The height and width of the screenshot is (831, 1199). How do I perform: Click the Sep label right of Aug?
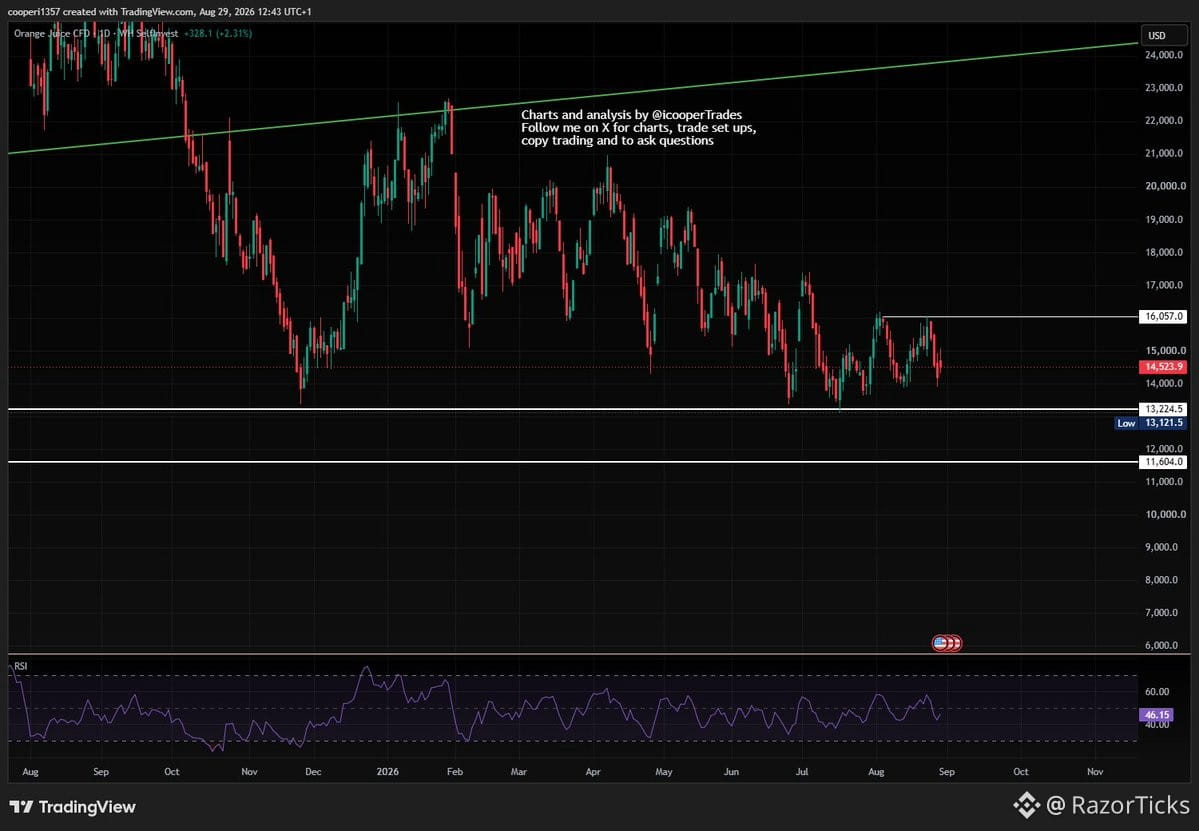click(947, 771)
